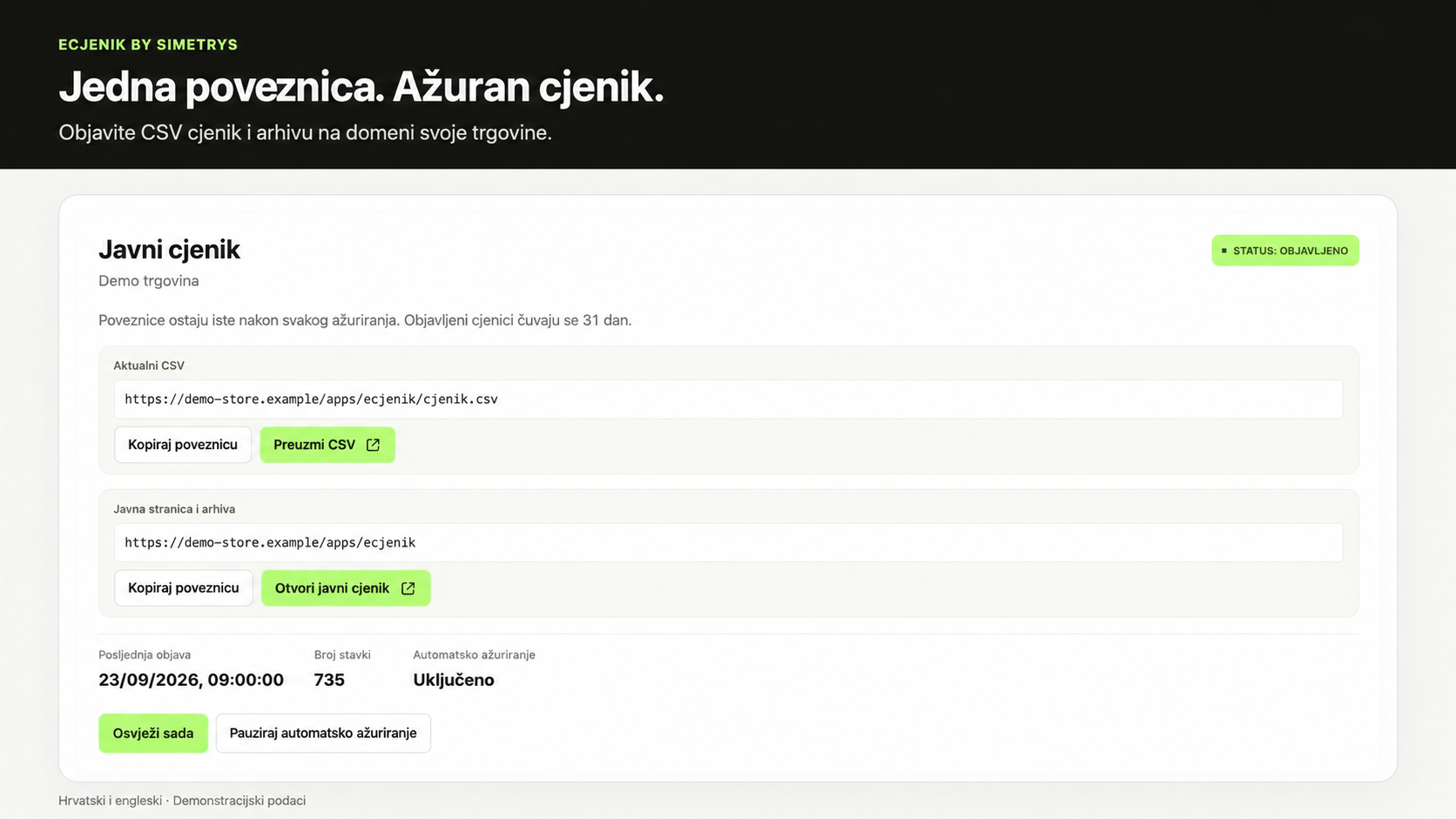Click the Javni cjenik heading
The width and height of the screenshot is (1456, 819).
click(x=169, y=250)
